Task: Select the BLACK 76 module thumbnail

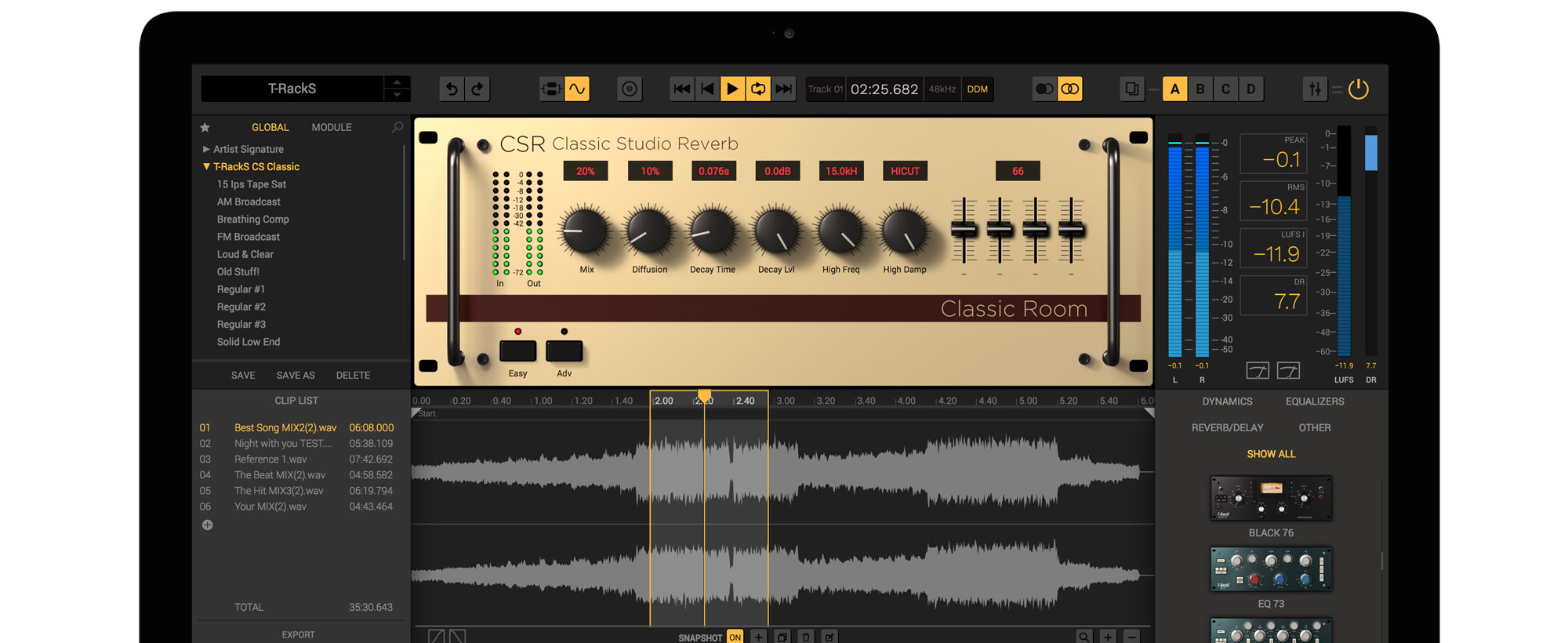Action: [1271, 498]
